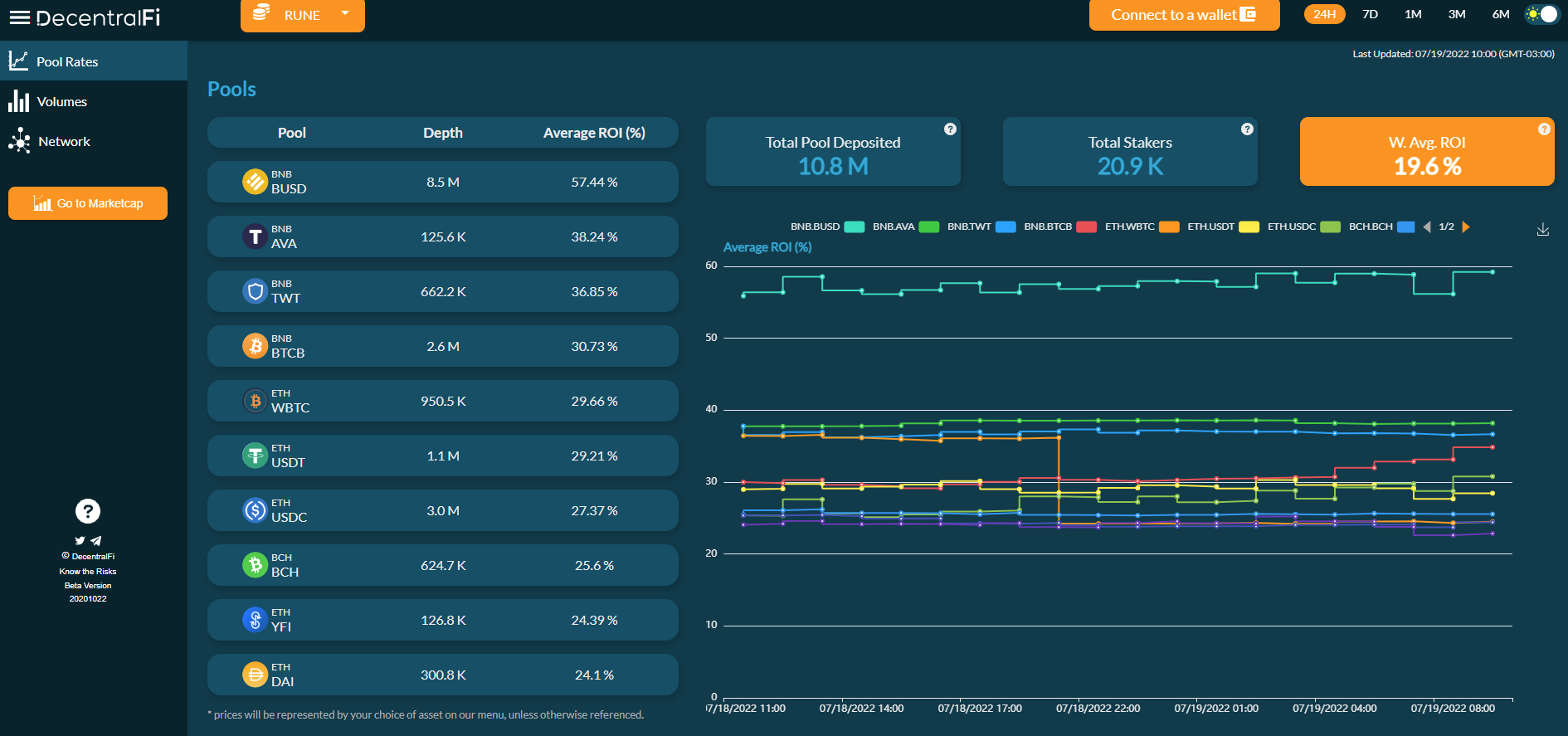Click the RUNE coins stack icon
Image resolution: width=1568 pixels, height=736 pixels.
[261, 13]
